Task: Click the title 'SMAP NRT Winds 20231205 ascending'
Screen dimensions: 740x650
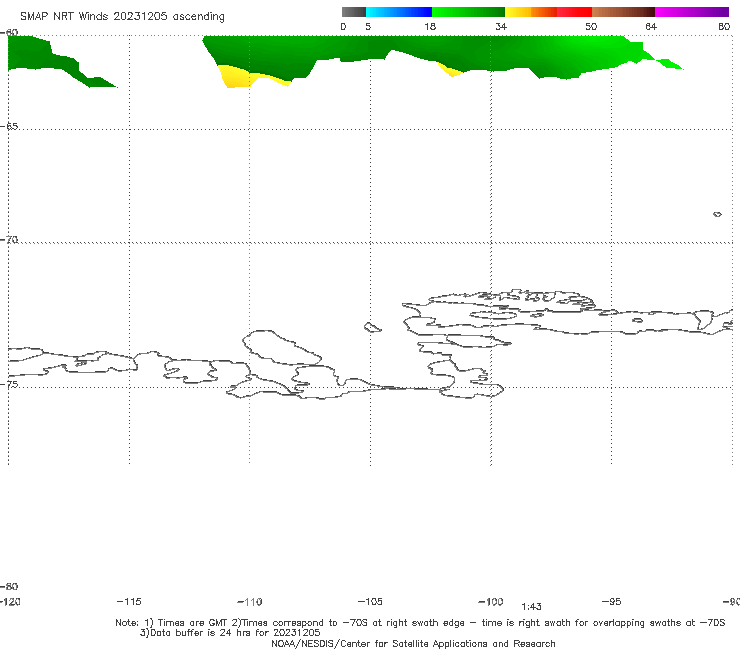Action: pyautogui.click(x=122, y=16)
